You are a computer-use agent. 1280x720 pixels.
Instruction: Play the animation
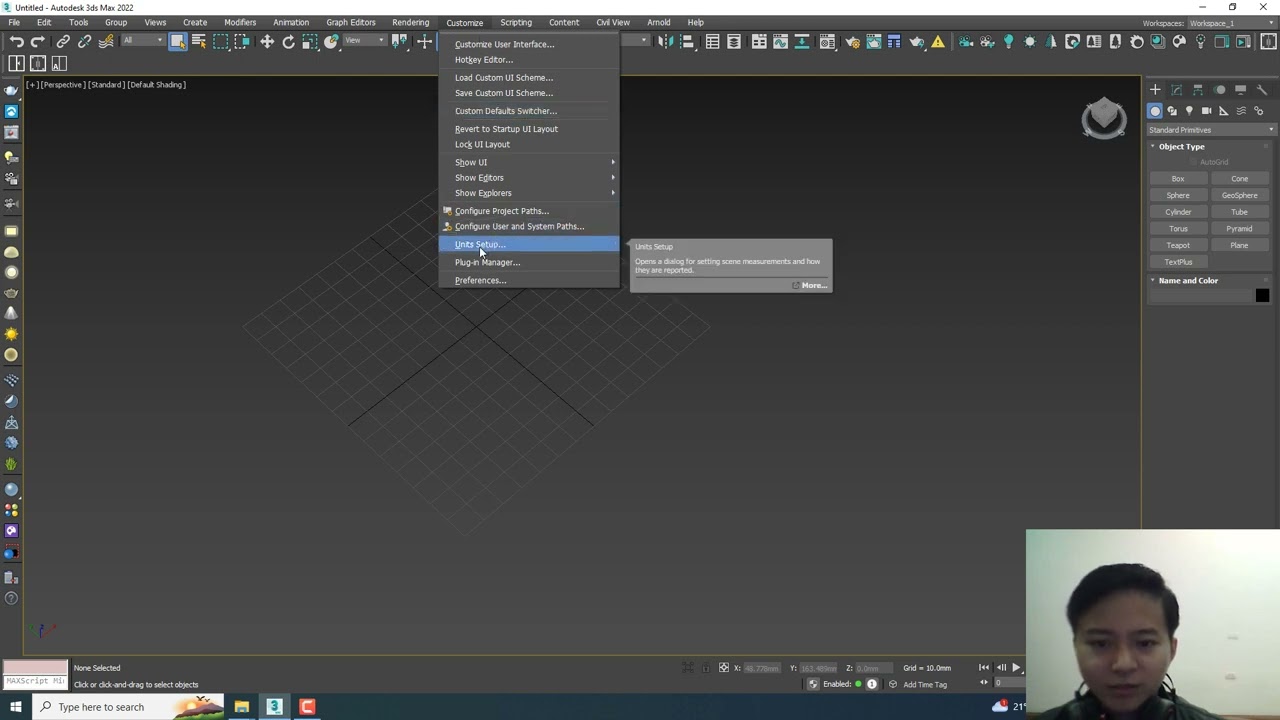[1016, 668]
